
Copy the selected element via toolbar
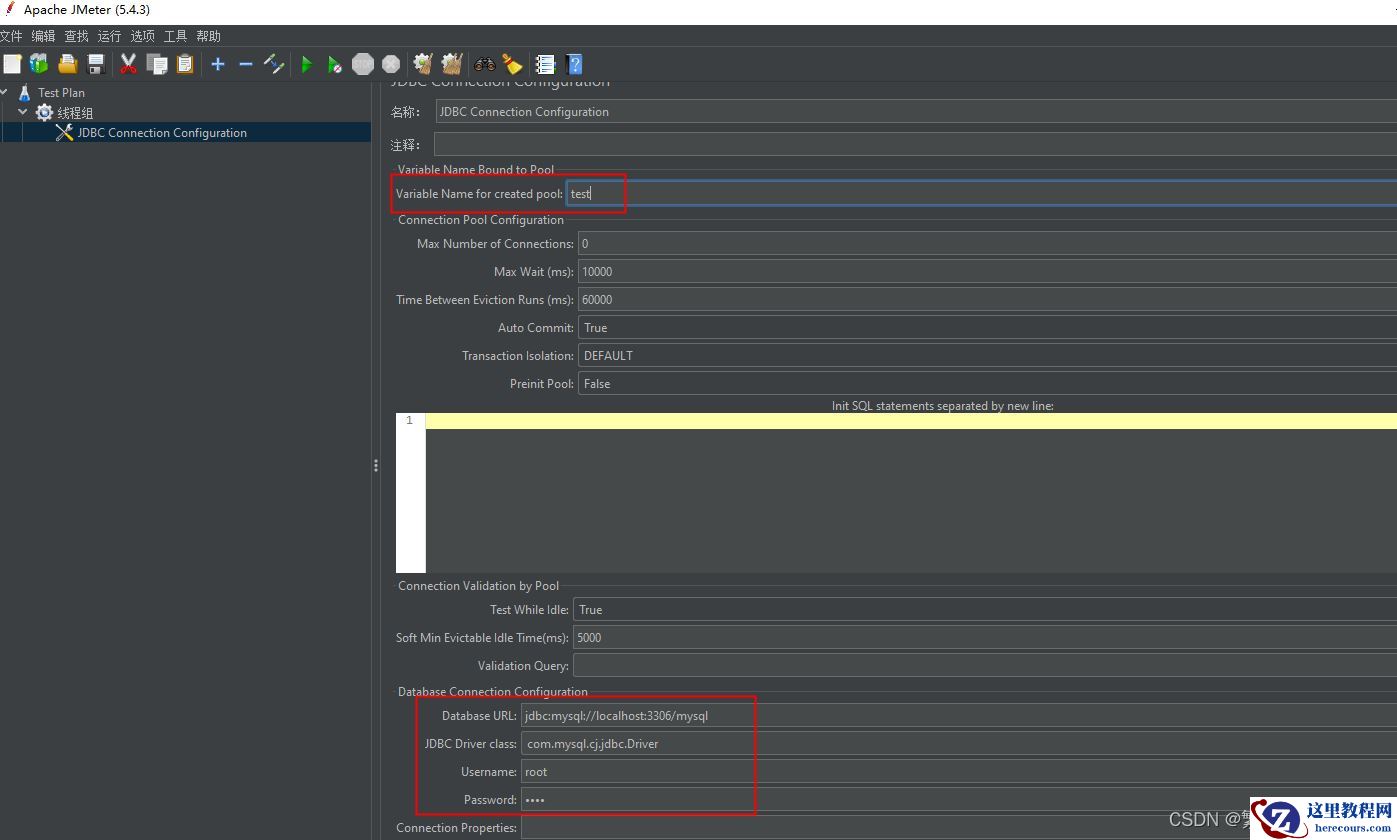coord(157,64)
